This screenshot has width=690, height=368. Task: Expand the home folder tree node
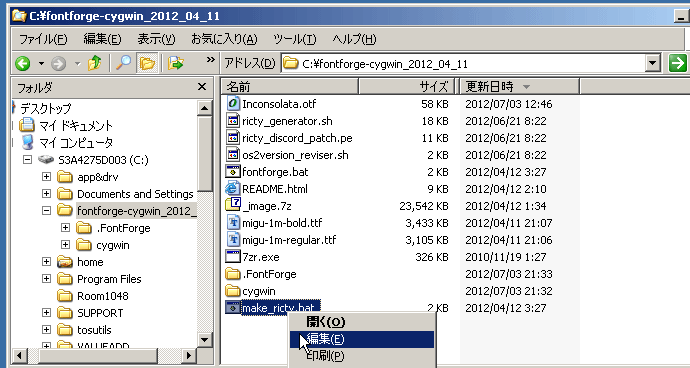pos(46,261)
